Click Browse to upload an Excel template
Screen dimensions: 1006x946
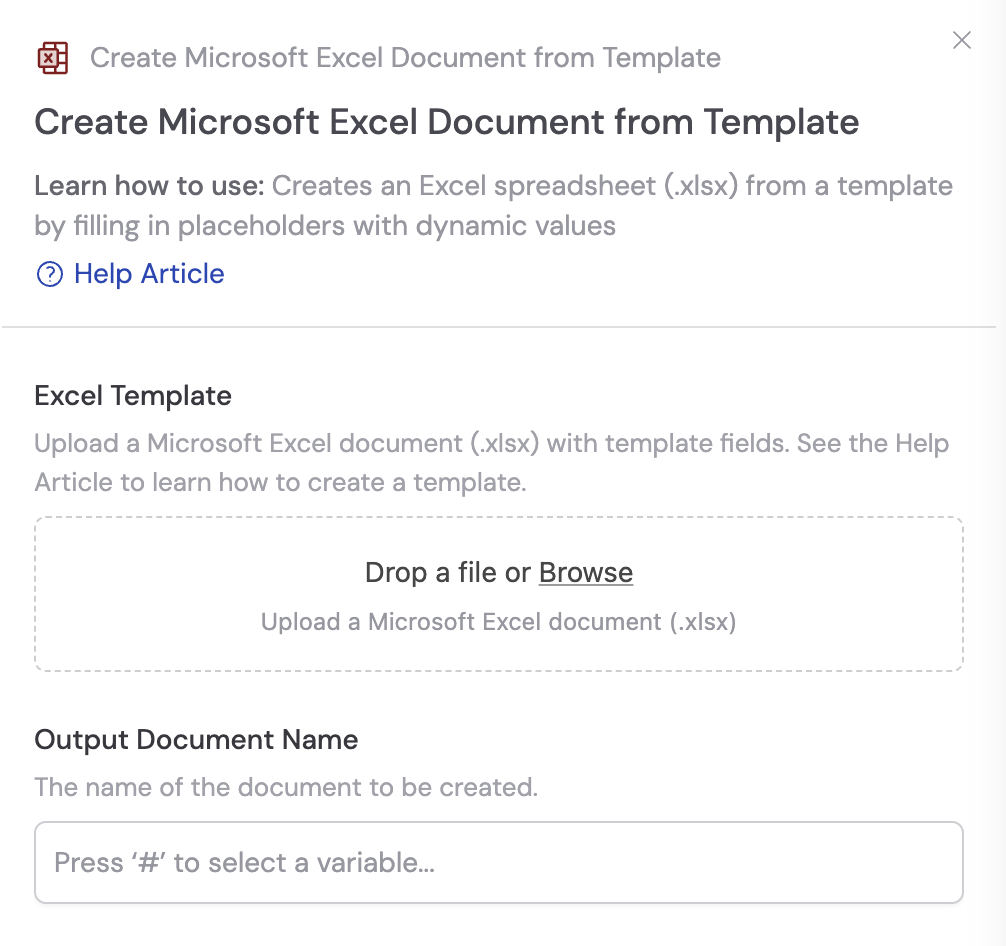coord(586,572)
